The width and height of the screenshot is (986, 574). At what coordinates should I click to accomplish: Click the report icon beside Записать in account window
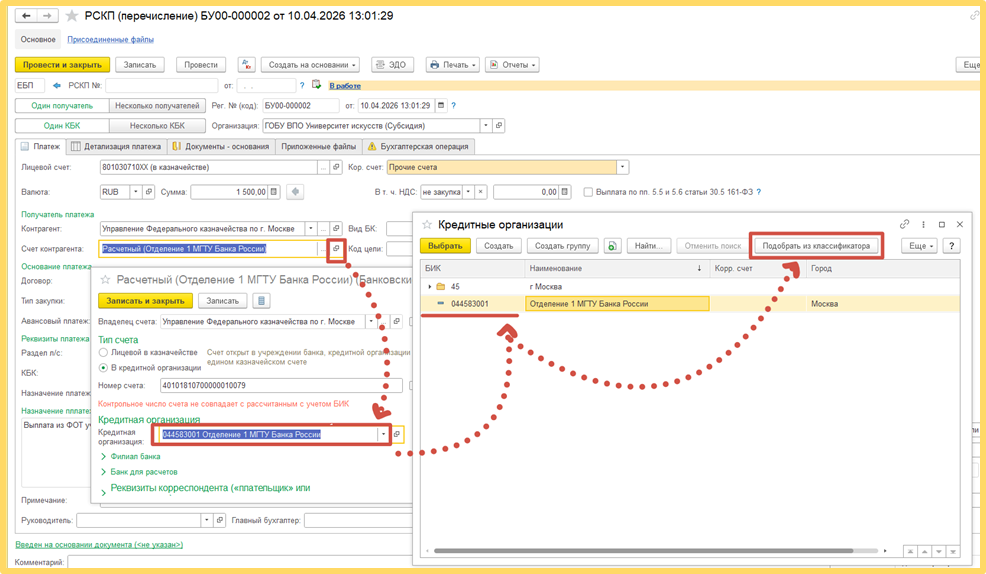(261, 301)
